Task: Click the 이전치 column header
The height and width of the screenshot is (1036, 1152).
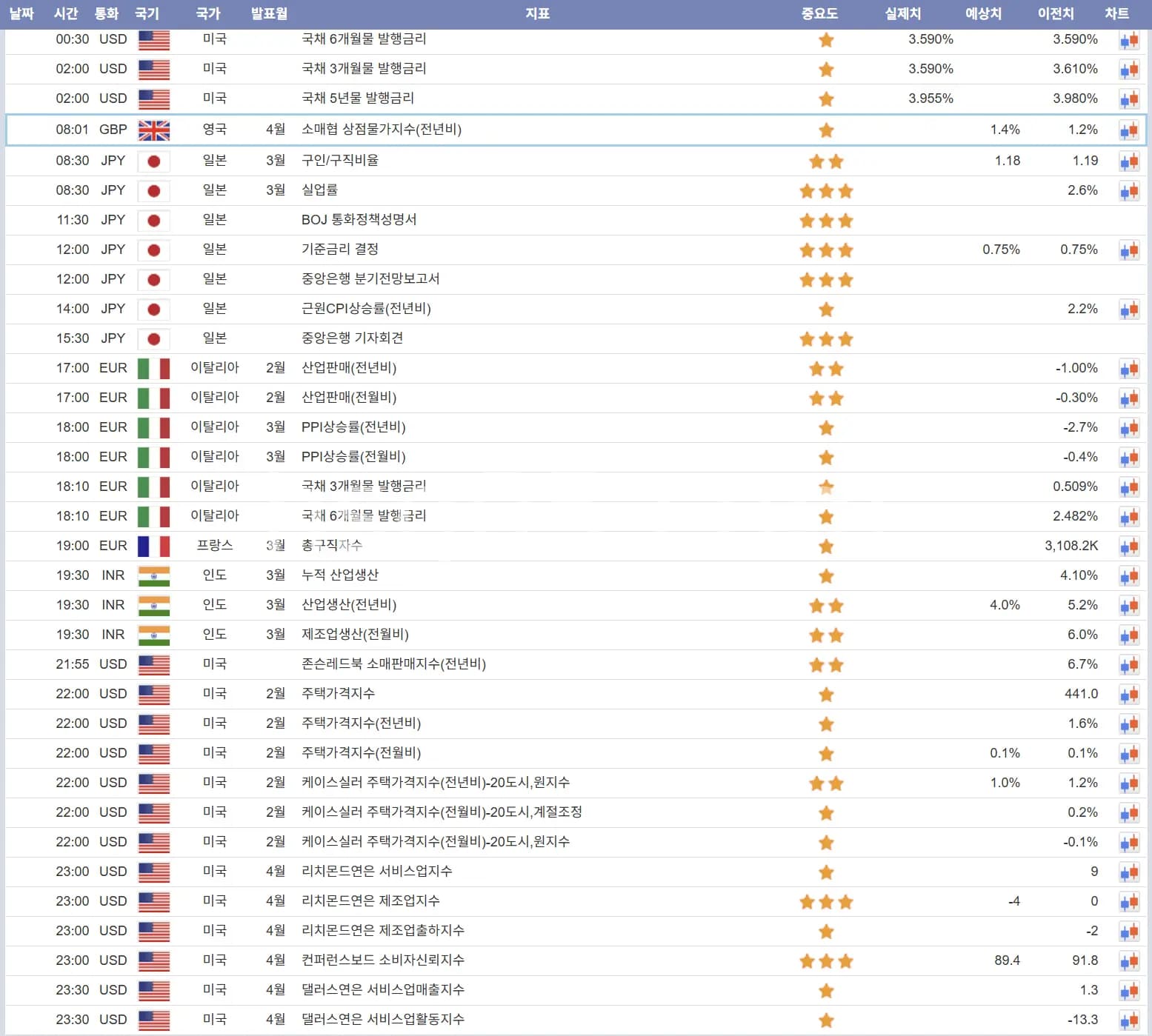Action: point(1056,13)
